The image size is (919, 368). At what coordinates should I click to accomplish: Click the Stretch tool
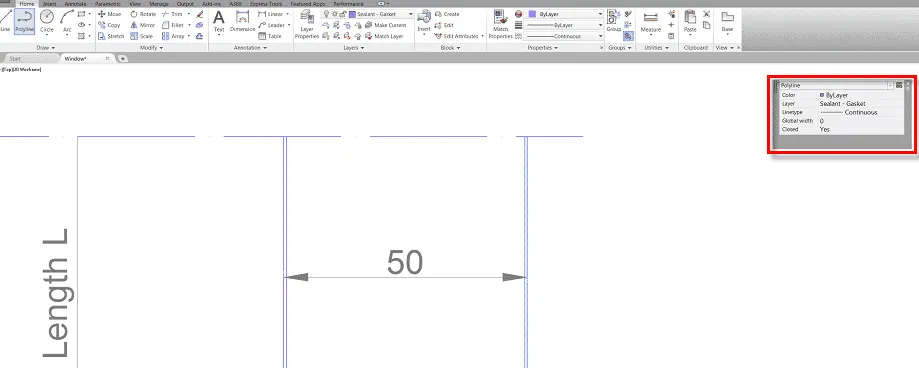111,36
